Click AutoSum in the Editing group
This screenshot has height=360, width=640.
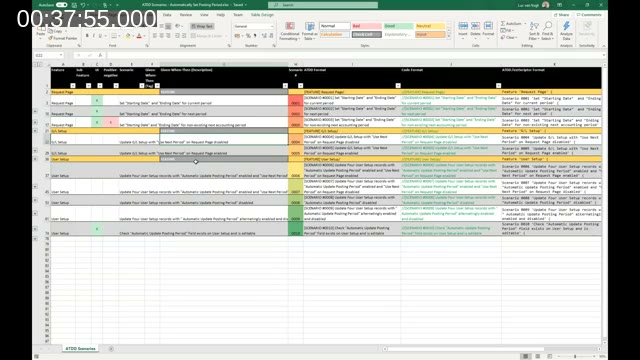pyautogui.click(x=511, y=24)
